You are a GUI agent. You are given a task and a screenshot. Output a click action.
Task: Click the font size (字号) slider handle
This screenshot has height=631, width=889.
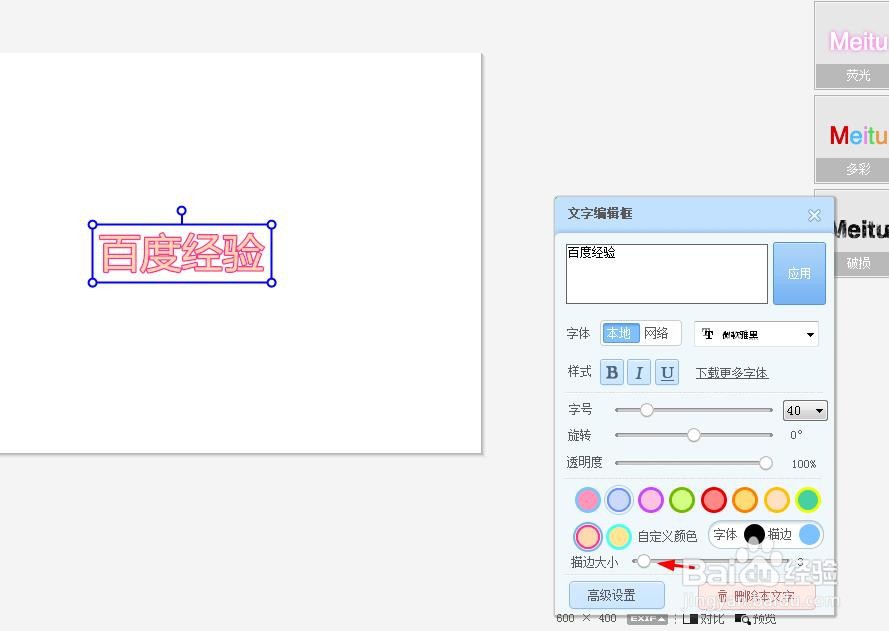[646, 410]
